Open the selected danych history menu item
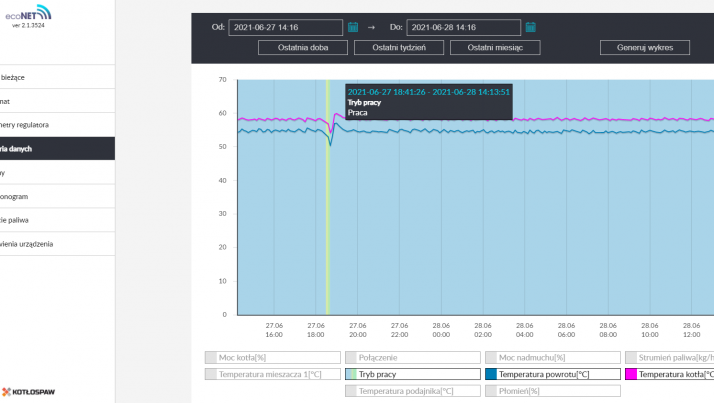 [x=57, y=148]
